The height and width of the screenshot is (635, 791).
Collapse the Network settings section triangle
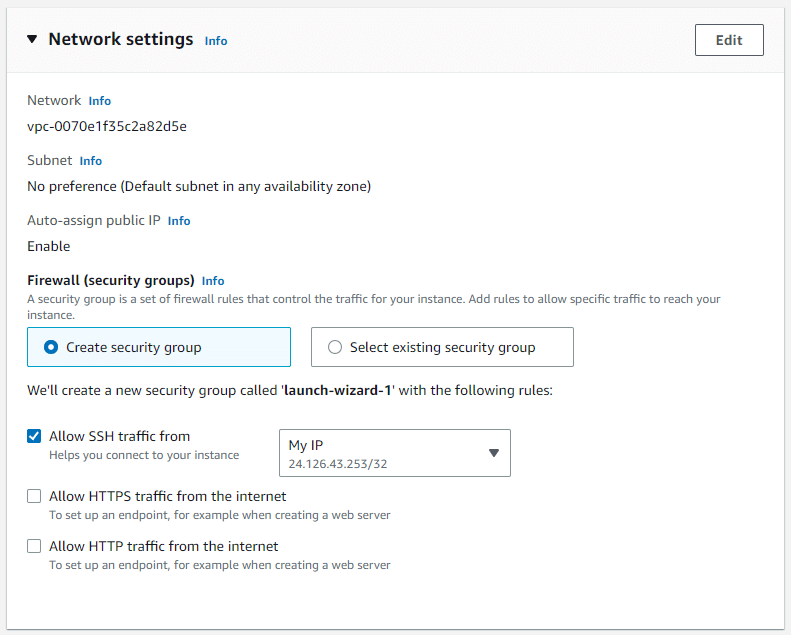tap(32, 40)
